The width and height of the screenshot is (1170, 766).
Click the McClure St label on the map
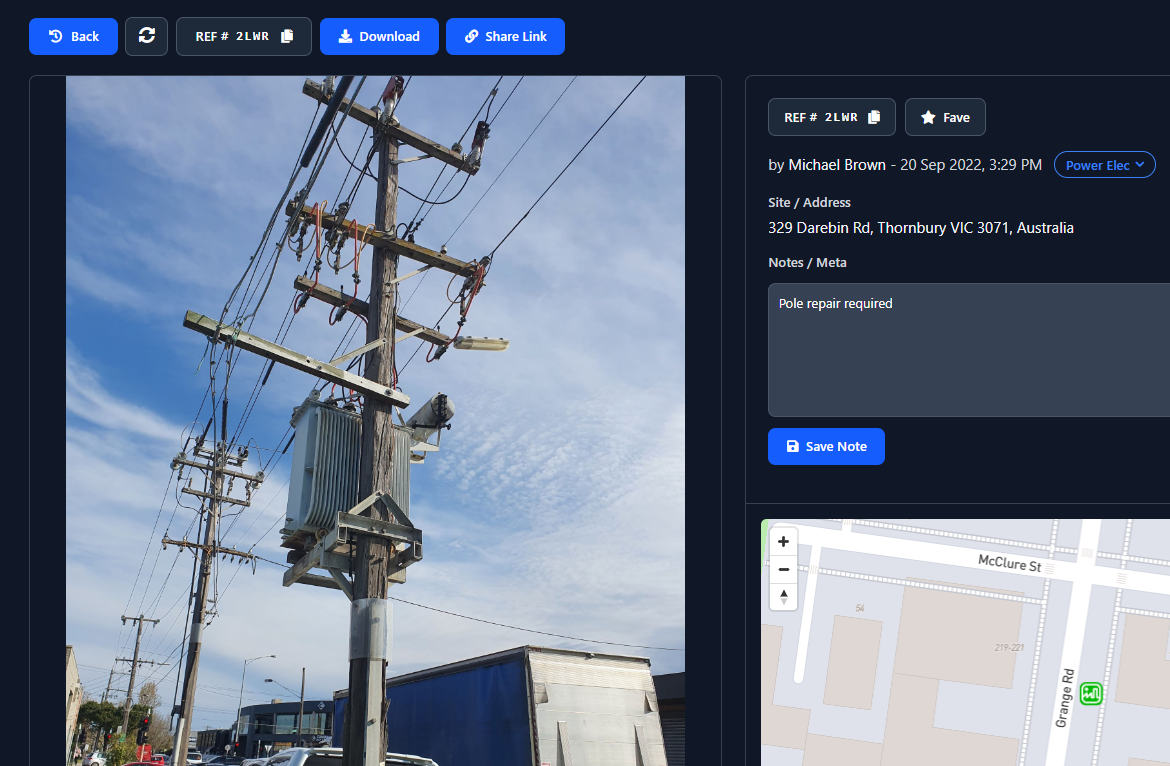tap(1009, 563)
